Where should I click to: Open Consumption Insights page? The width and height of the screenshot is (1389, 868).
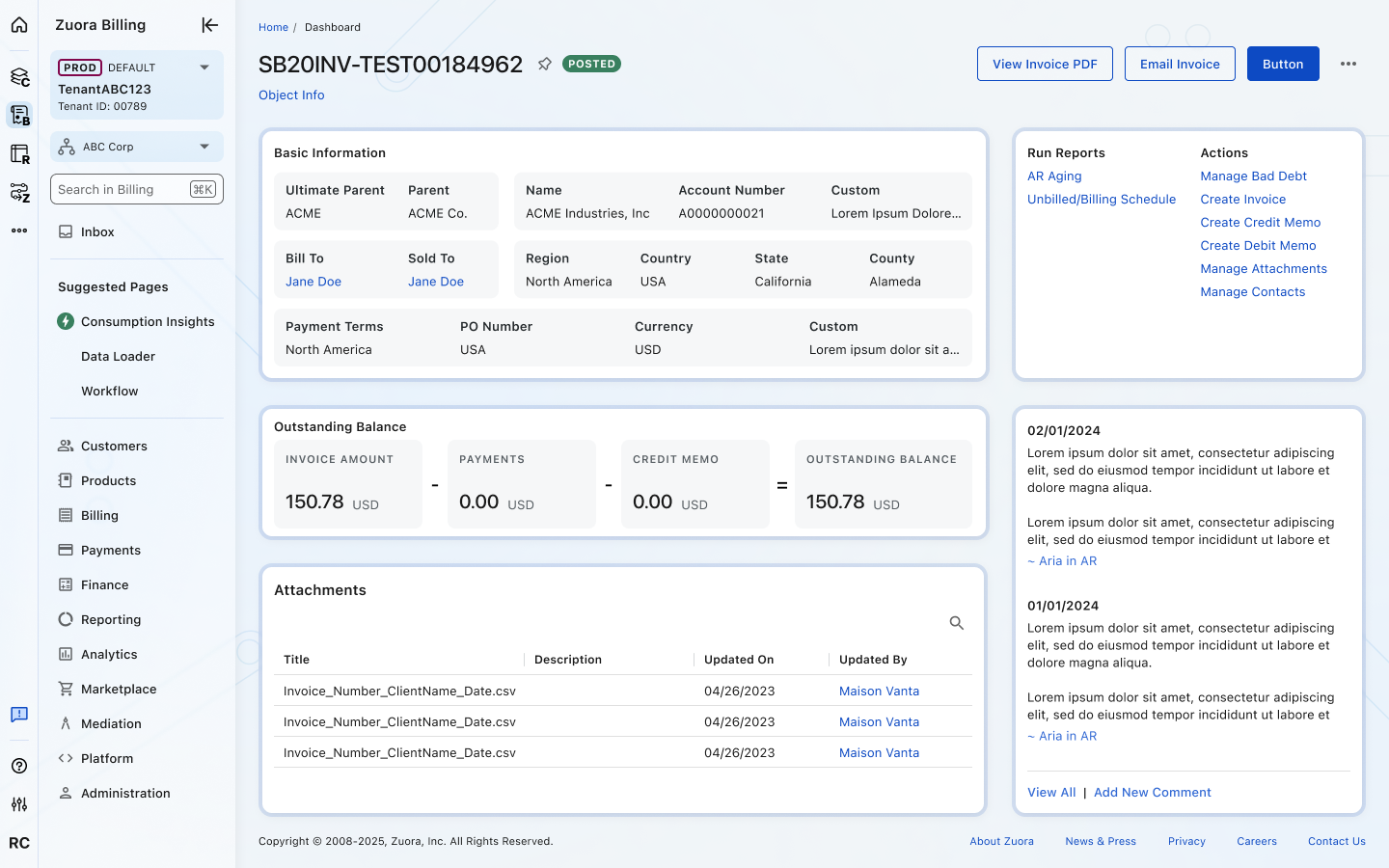click(x=148, y=322)
